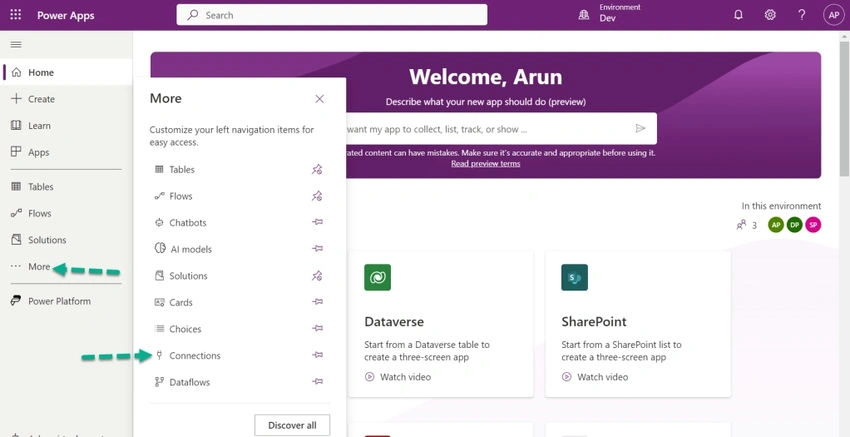Screen dimensions: 850x437
Task: Pin Cards to left navigation
Action: (x=317, y=302)
